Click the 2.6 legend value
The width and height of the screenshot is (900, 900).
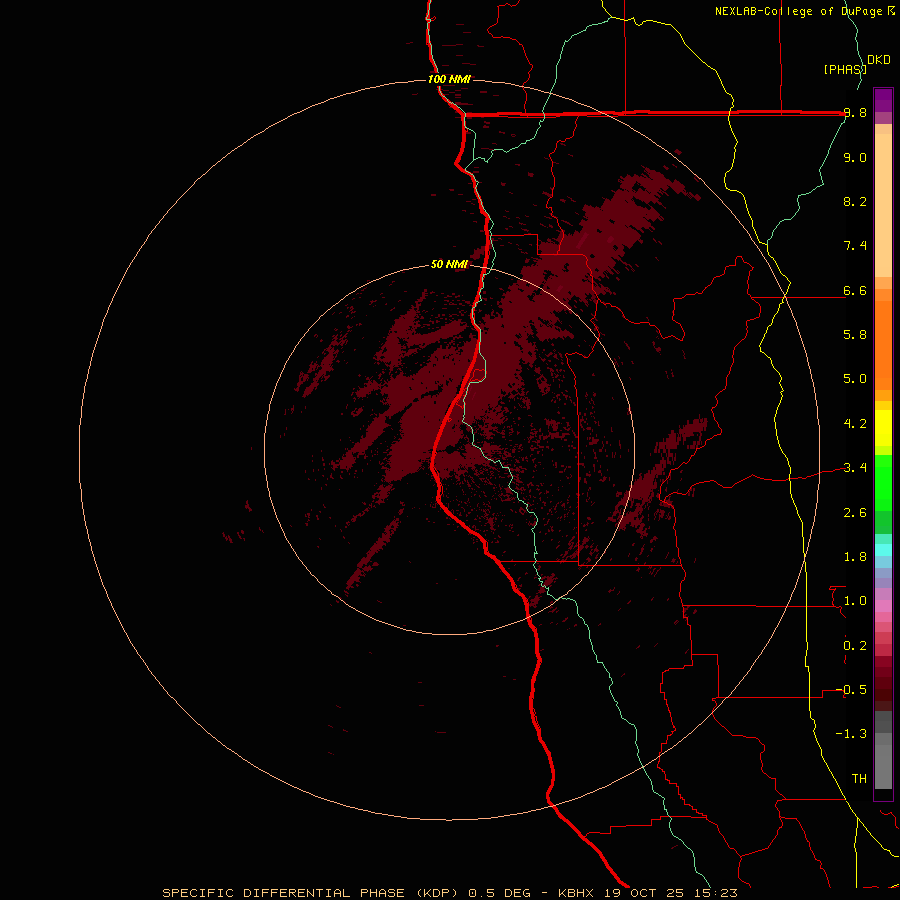[855, 513]
